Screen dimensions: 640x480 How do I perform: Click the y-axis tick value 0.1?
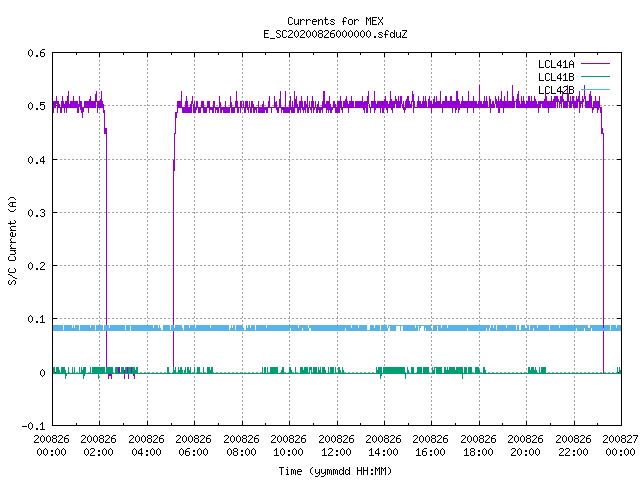tap(36, 319)
